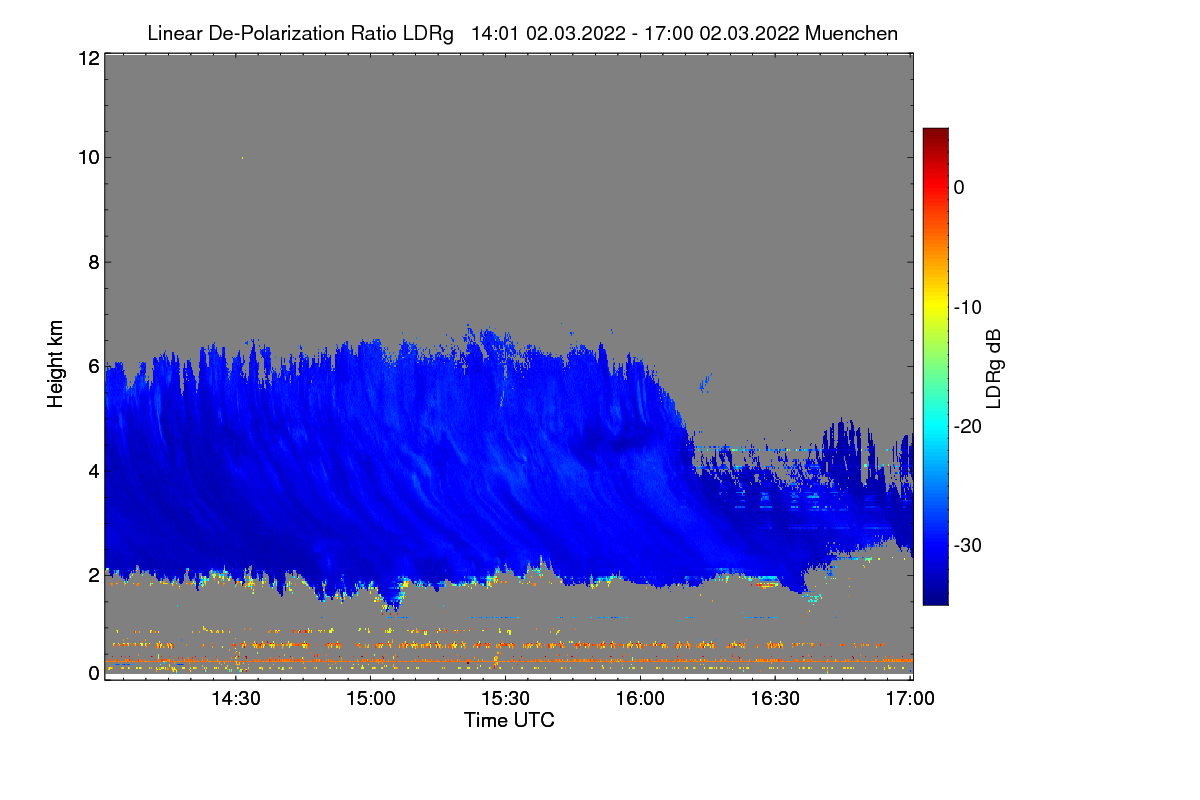Click the colorbar value label -10

968,307
